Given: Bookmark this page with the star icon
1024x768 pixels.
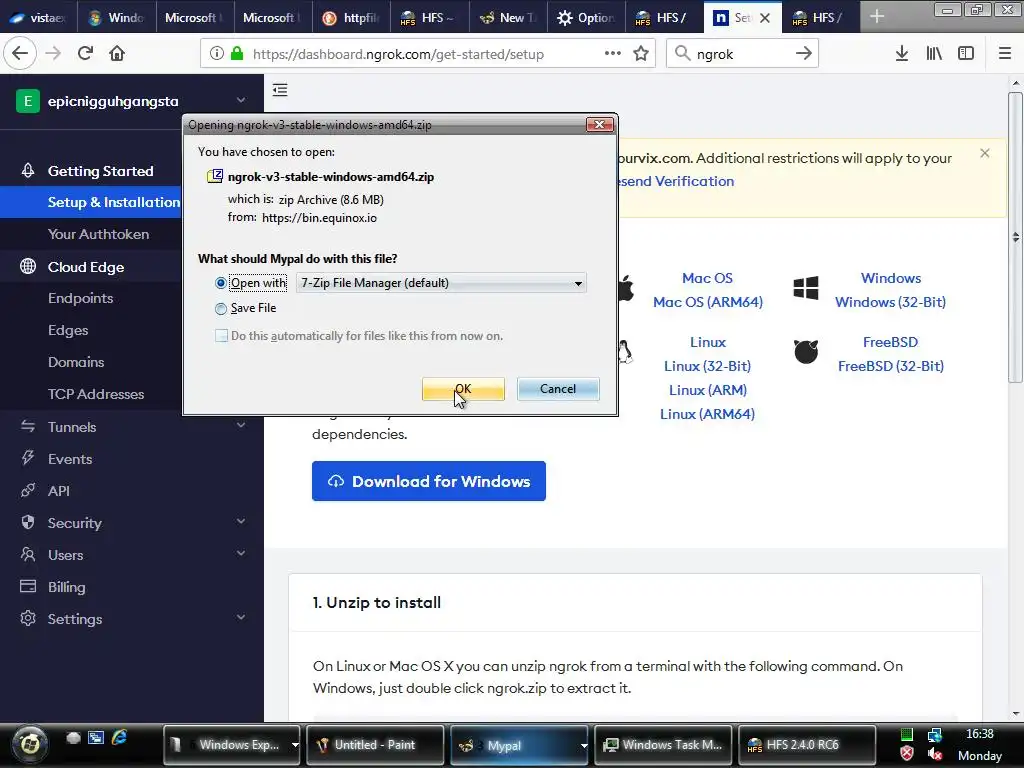Looking at the screenshot, I should pos(641,54).
